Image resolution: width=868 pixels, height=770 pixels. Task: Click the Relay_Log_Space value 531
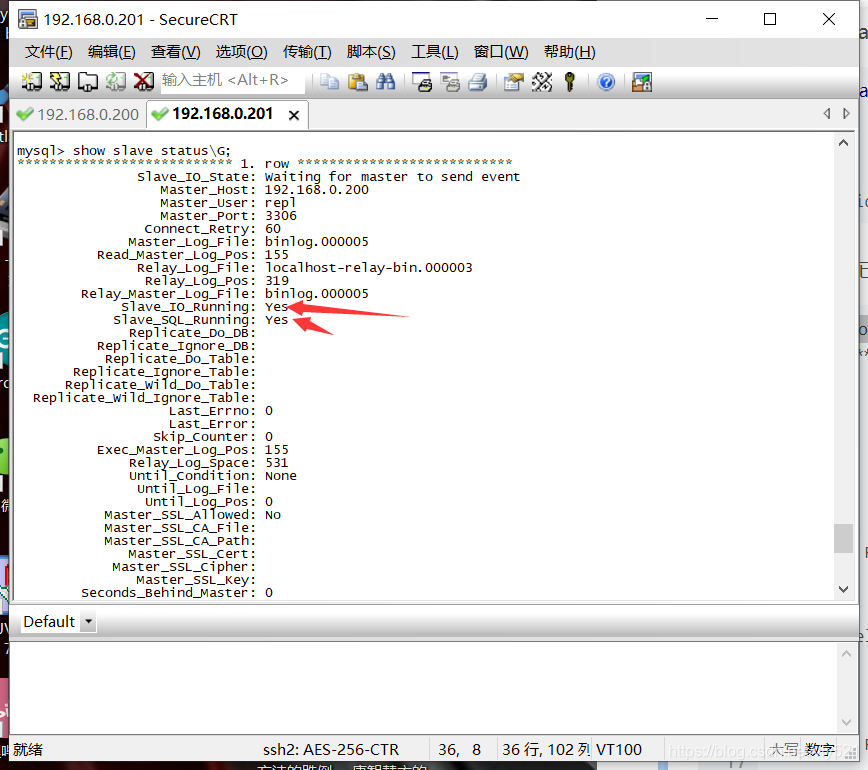pos(276,463)
